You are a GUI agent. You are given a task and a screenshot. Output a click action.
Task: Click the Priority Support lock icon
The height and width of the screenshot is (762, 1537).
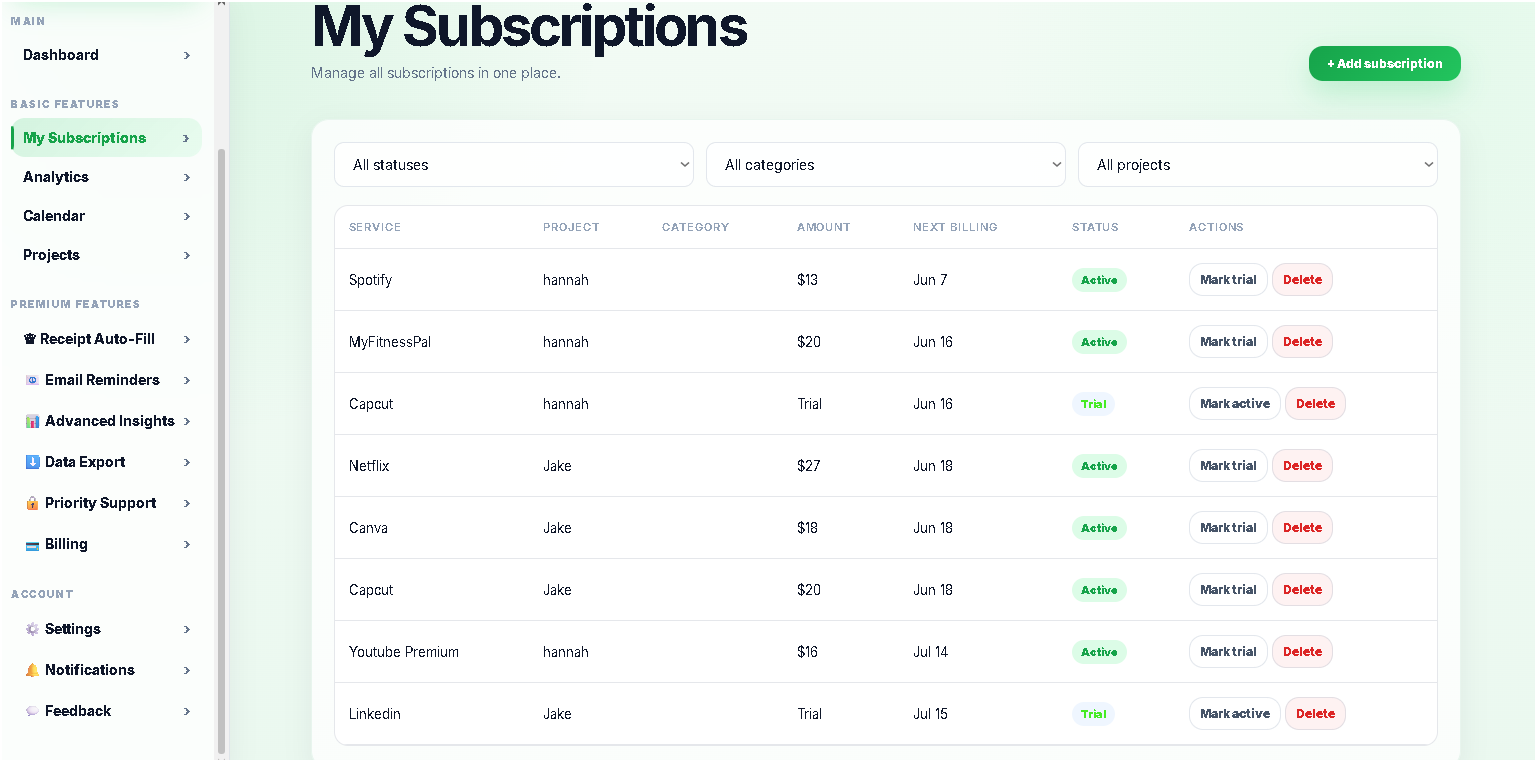point(32,503)
